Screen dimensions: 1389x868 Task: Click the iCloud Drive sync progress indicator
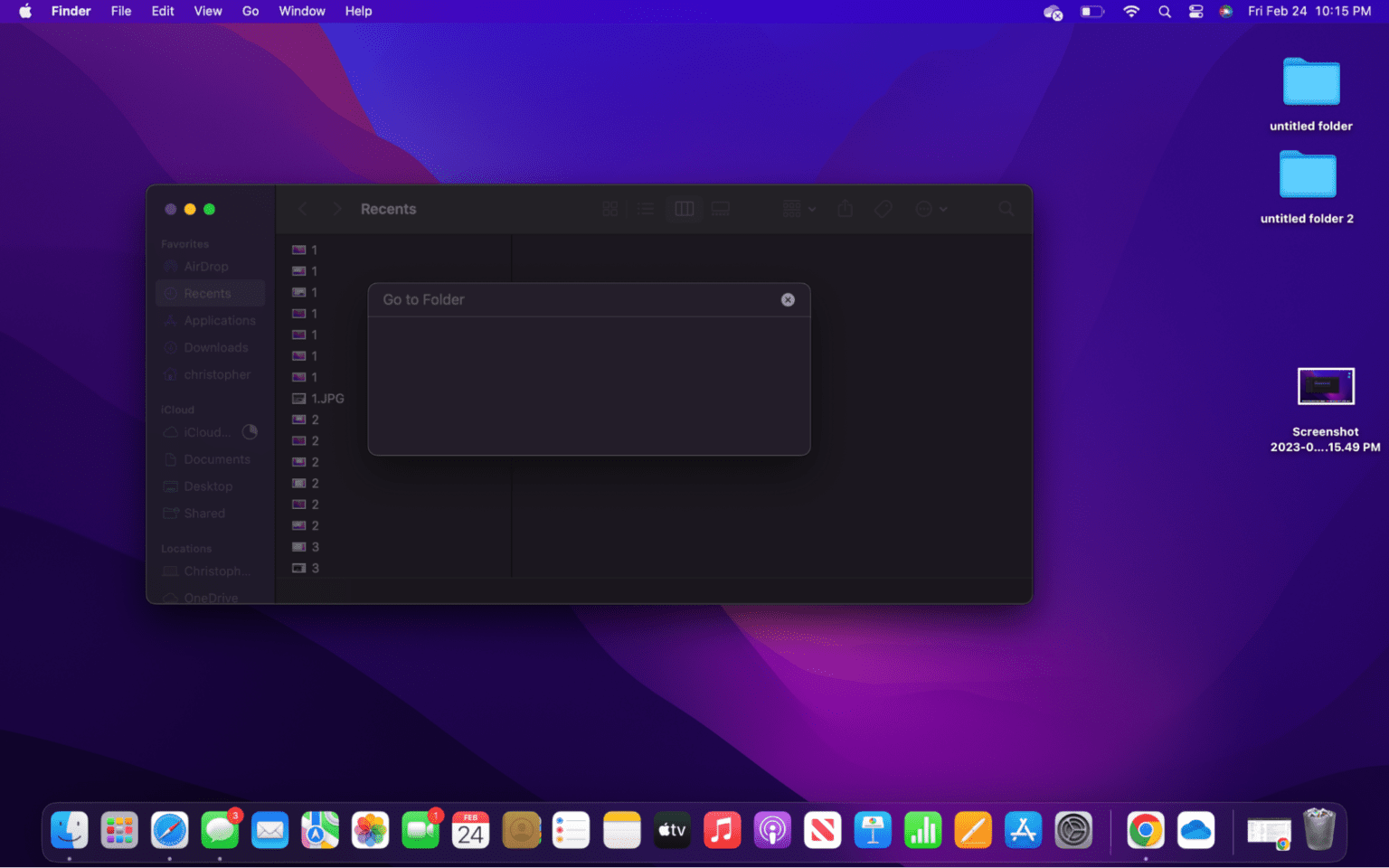click(x=250, y=432)
